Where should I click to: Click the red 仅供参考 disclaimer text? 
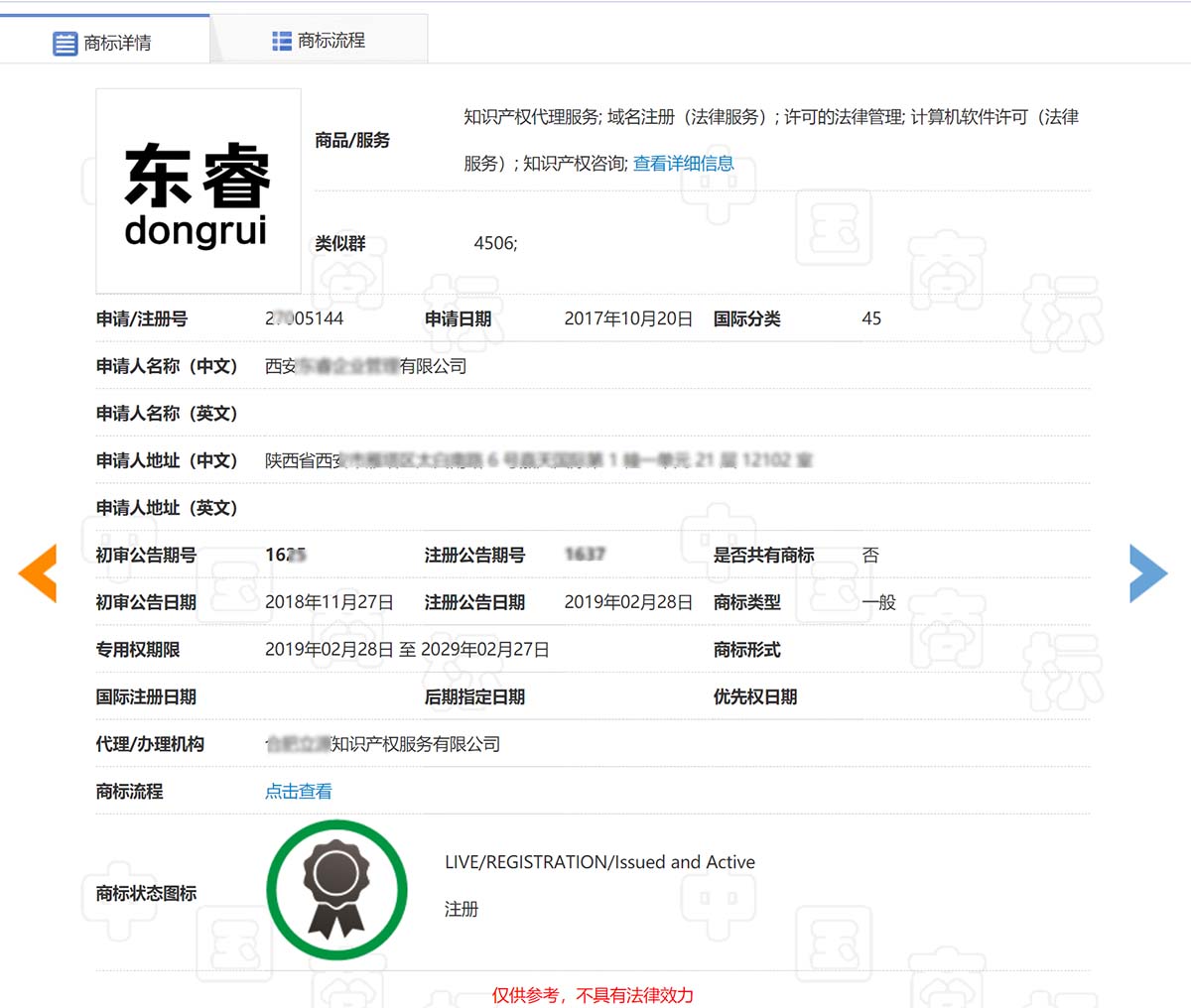tap(593, 995)
